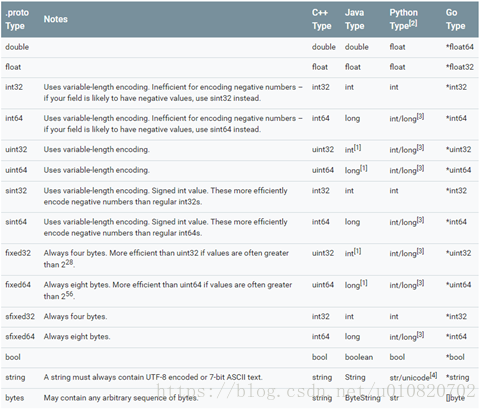
Task: Open footnote [4] next to str/unicode
Action: point(433,375)
